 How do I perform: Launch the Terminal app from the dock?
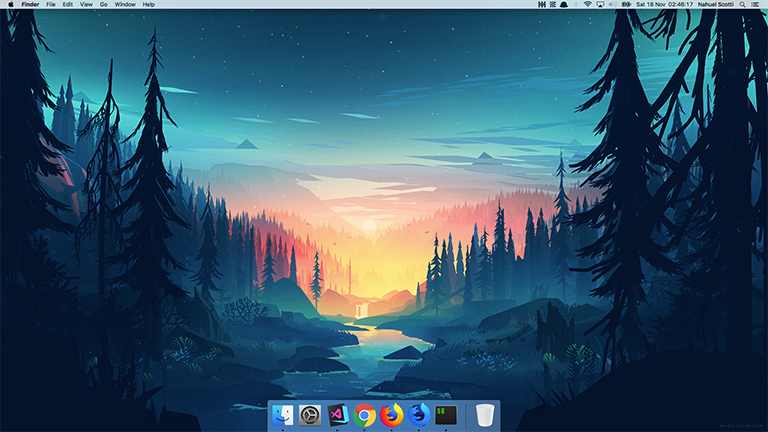446,415
